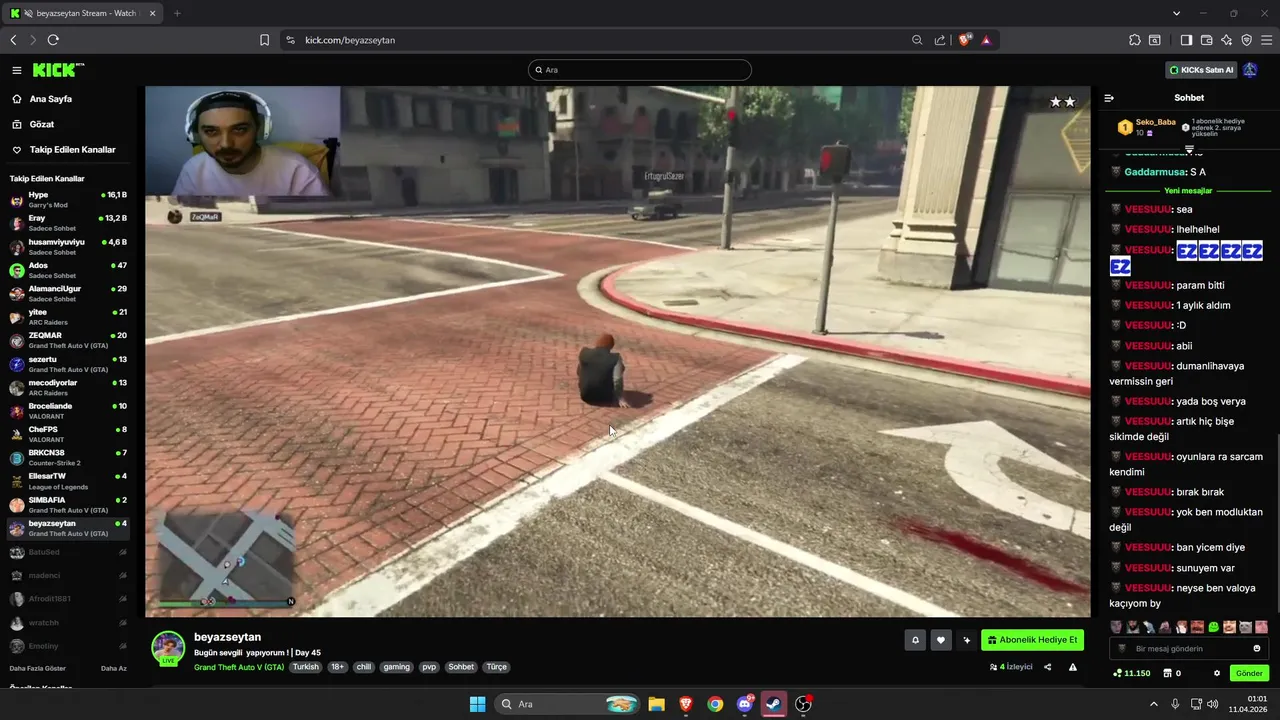
Task: Open CheFPS channel in sidebar
Action: point(70,434)
